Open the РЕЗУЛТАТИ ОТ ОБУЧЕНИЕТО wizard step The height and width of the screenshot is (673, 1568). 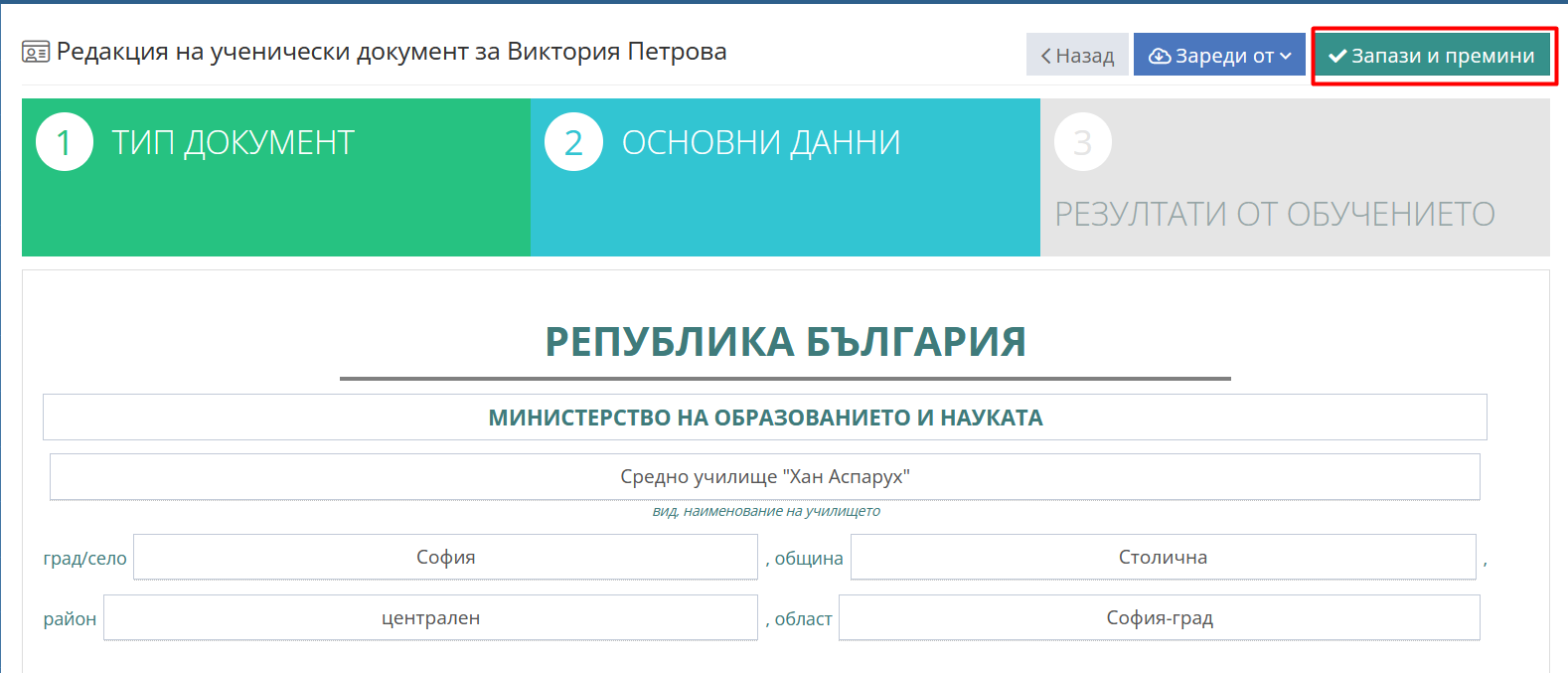click(1295, 177)
